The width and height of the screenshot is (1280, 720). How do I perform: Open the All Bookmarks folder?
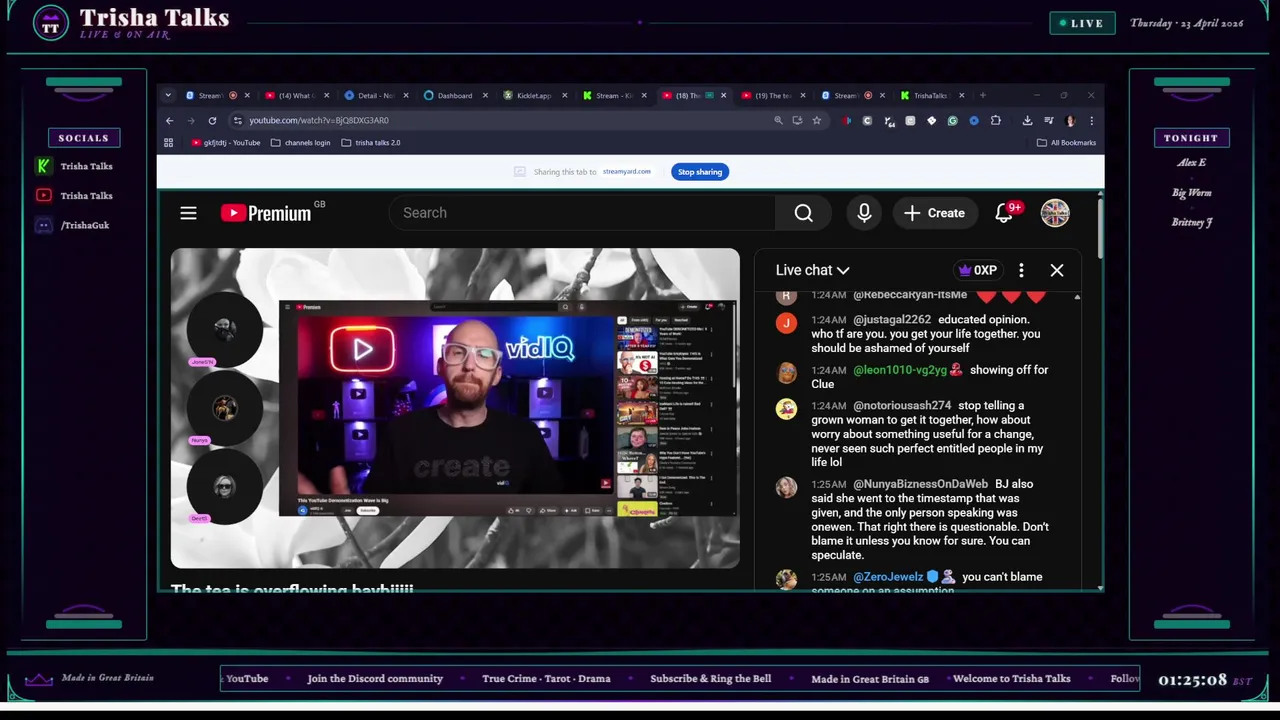(x=1066, y=143)
